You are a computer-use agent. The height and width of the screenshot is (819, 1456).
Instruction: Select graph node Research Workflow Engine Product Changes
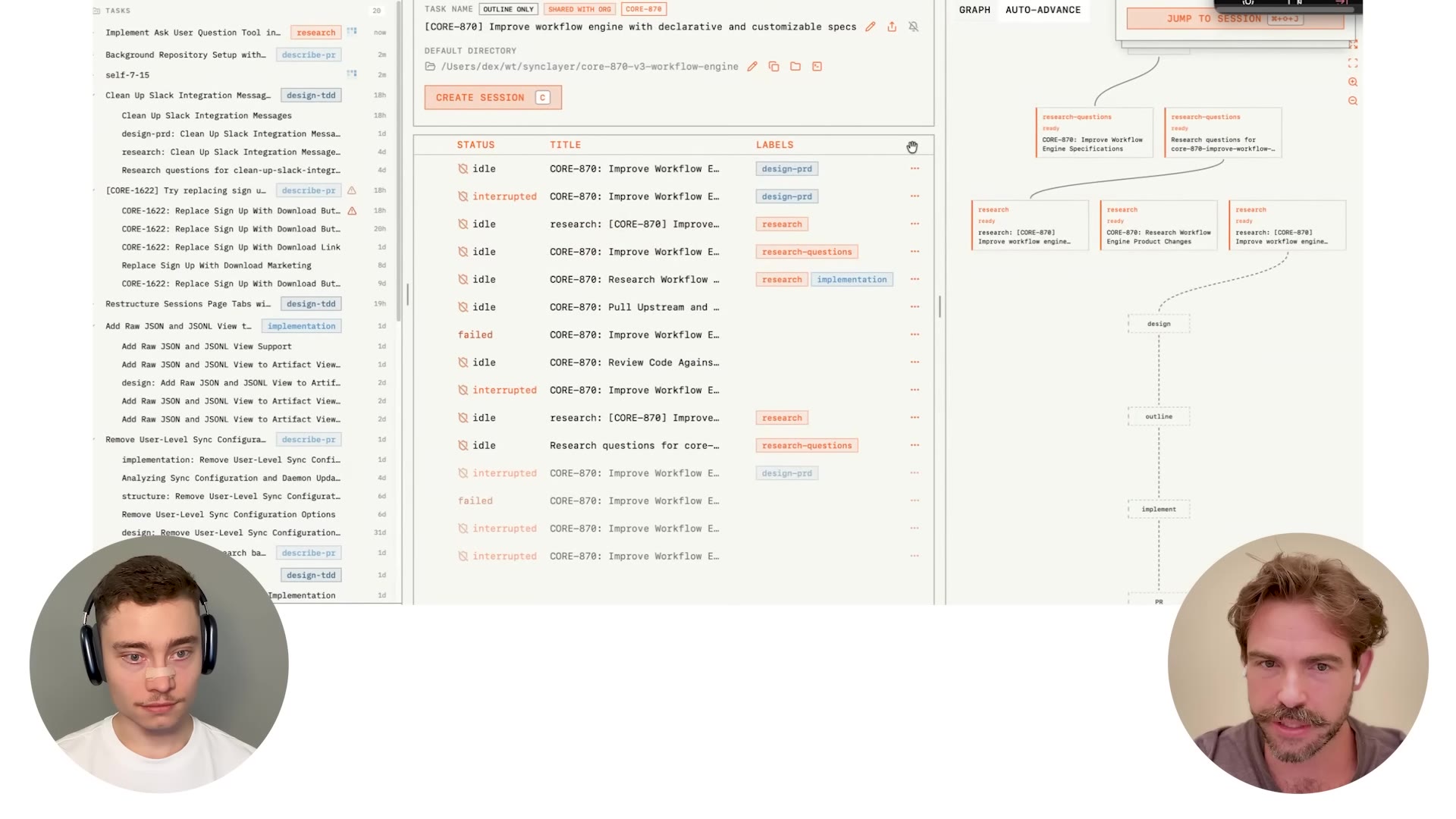coord(1158,225)
